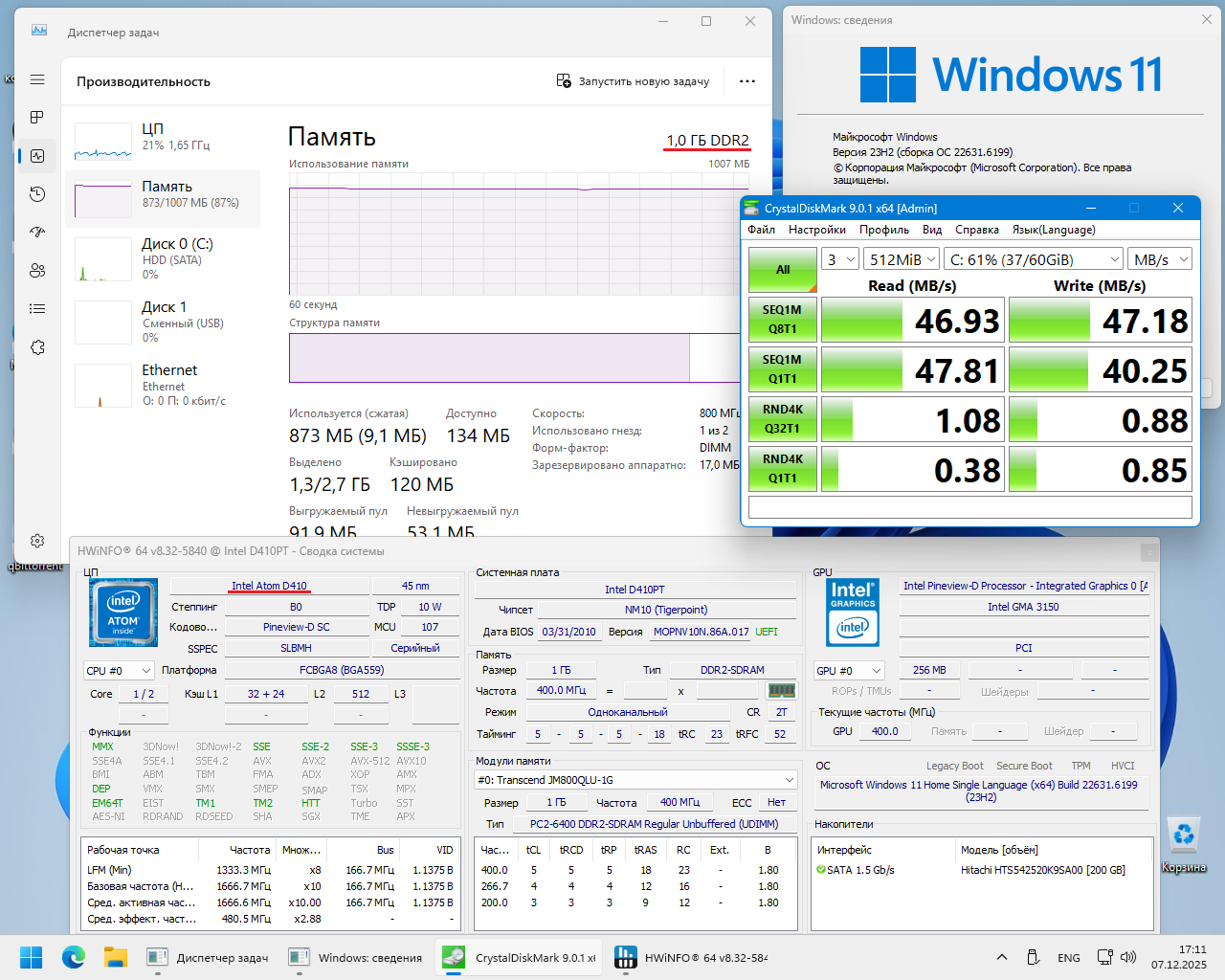Select the Ethernet performance item
This screenshot has height=980, width=1225.
tap(163, 386)
